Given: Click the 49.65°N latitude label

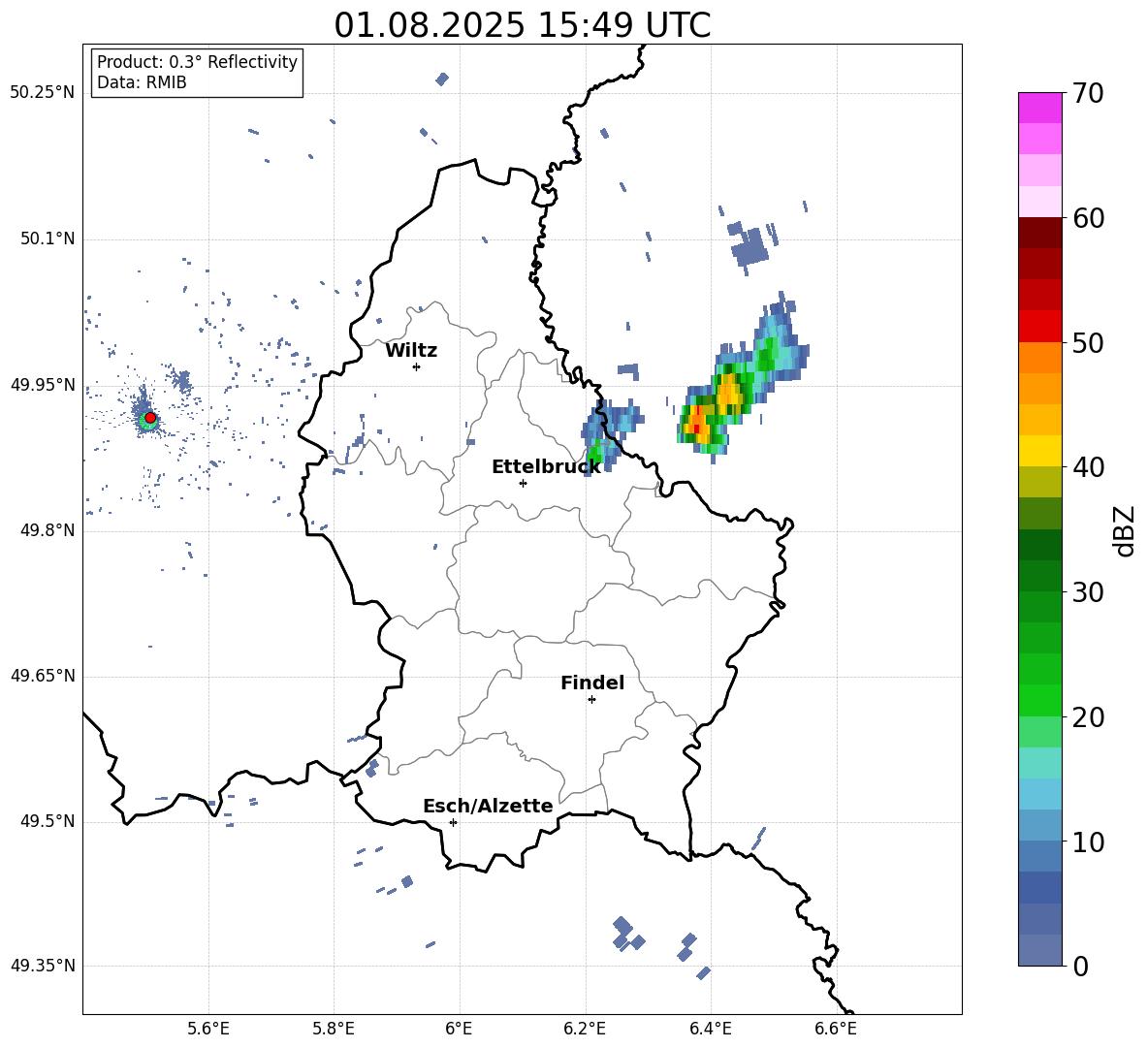Looking at the screenshot, I should coord(43,676).
